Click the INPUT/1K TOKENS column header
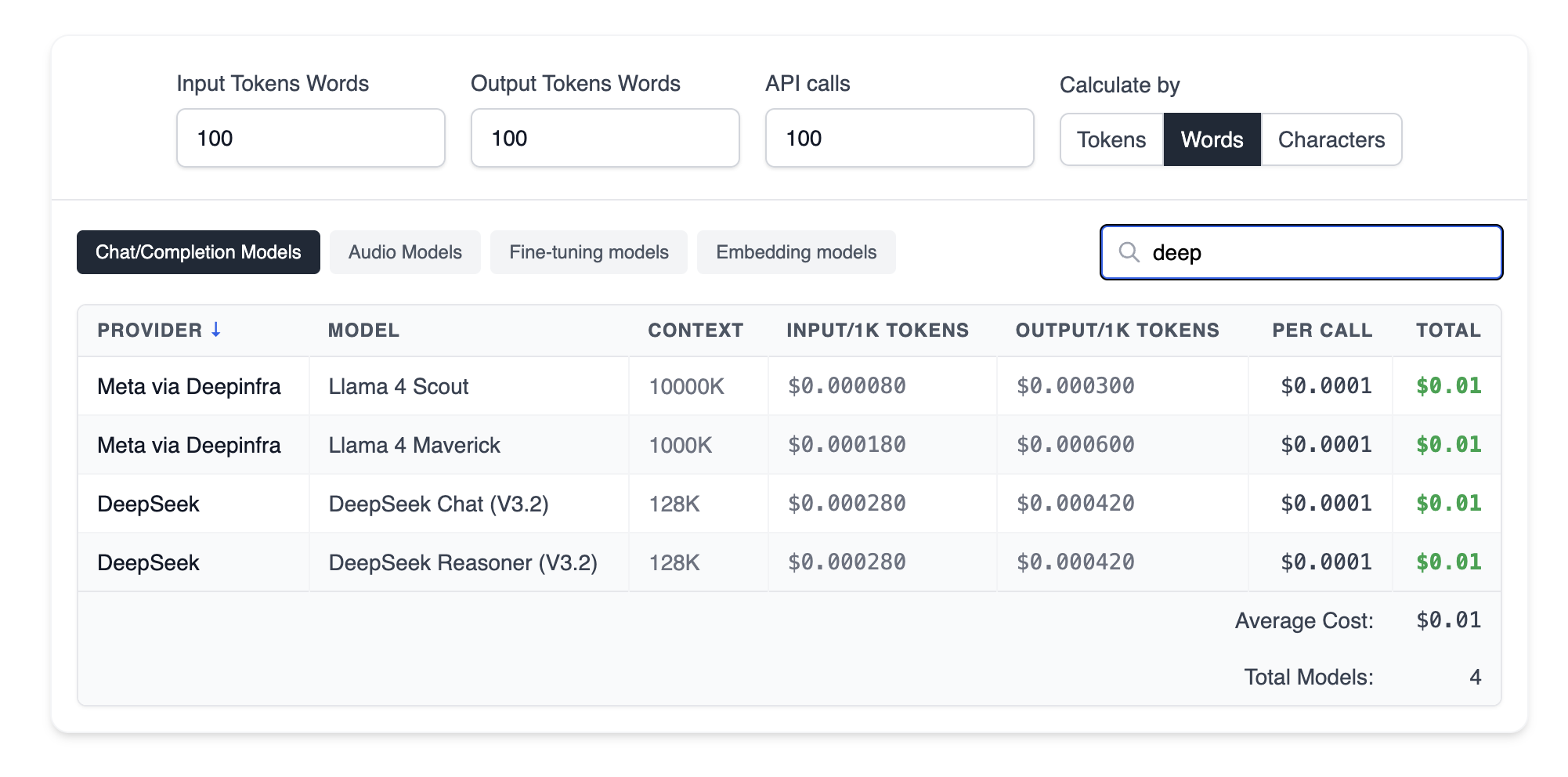Screen dimensions: 1568x777 pyautogui.click(x=877, y=330)
